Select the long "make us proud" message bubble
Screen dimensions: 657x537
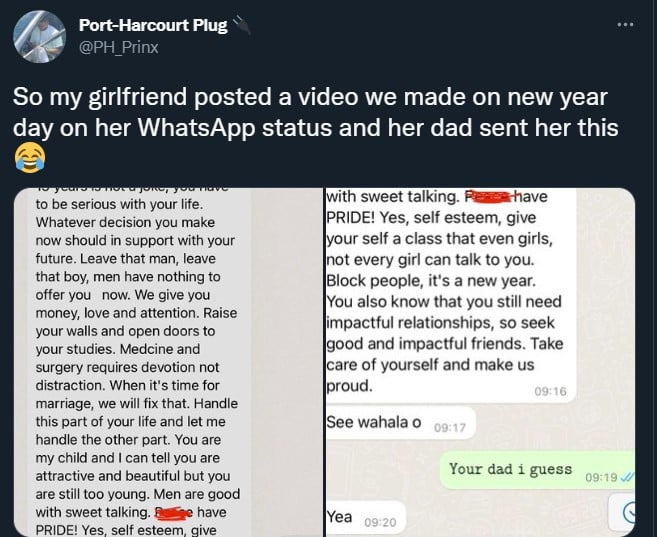click(451, 295)
